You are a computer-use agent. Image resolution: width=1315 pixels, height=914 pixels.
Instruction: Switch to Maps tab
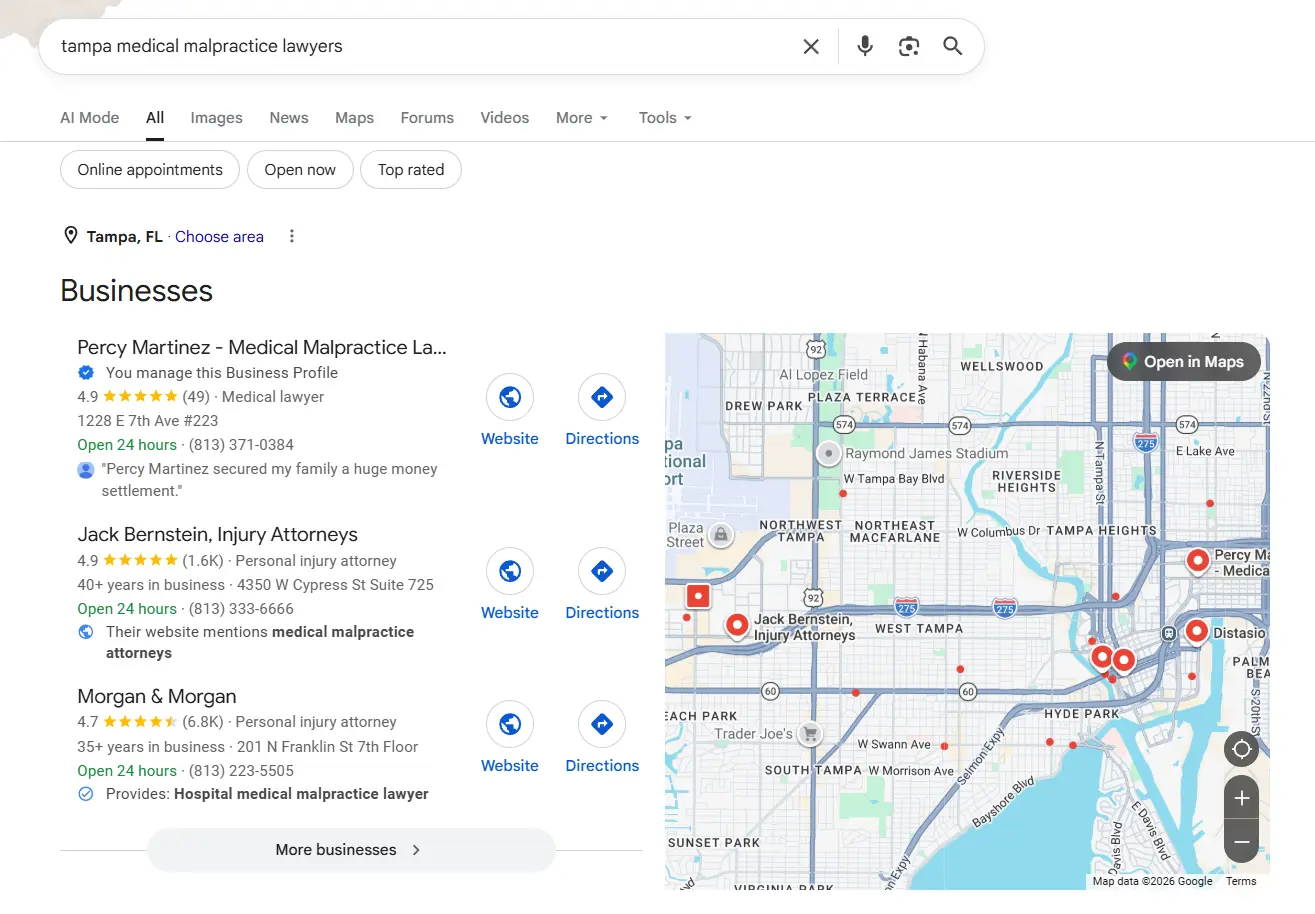point(354,118)
